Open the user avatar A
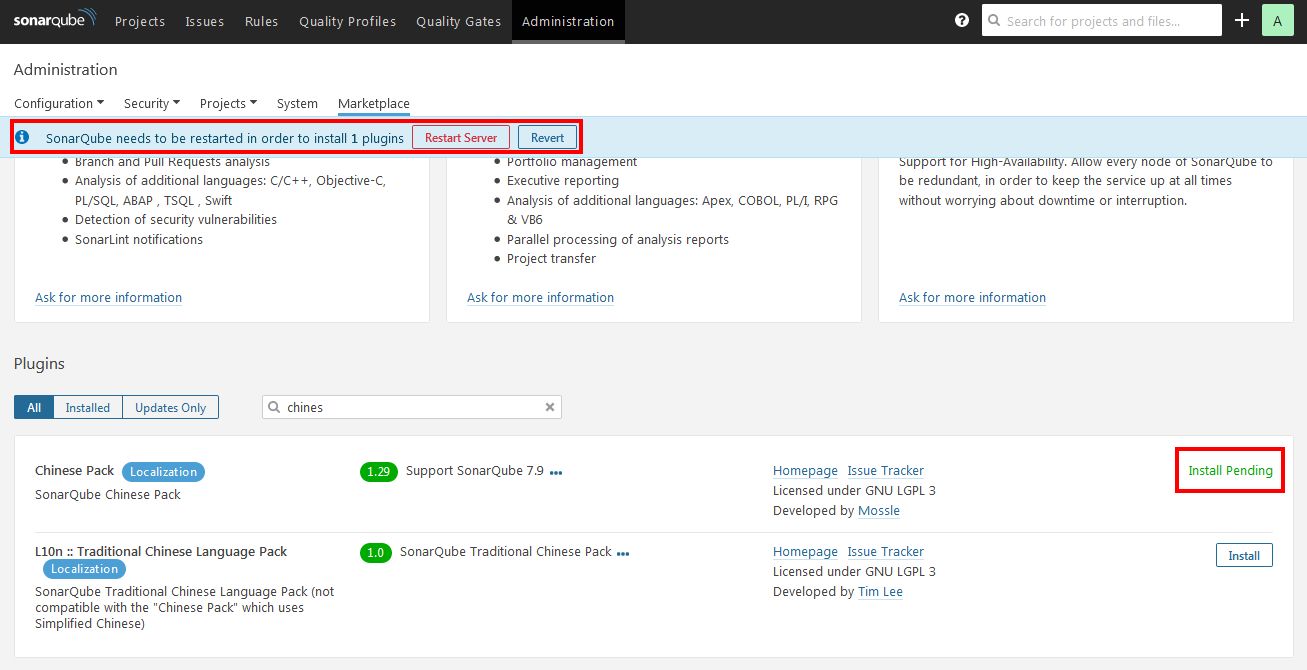This screenshot has height=670, width=1307. click(1278, 20)
